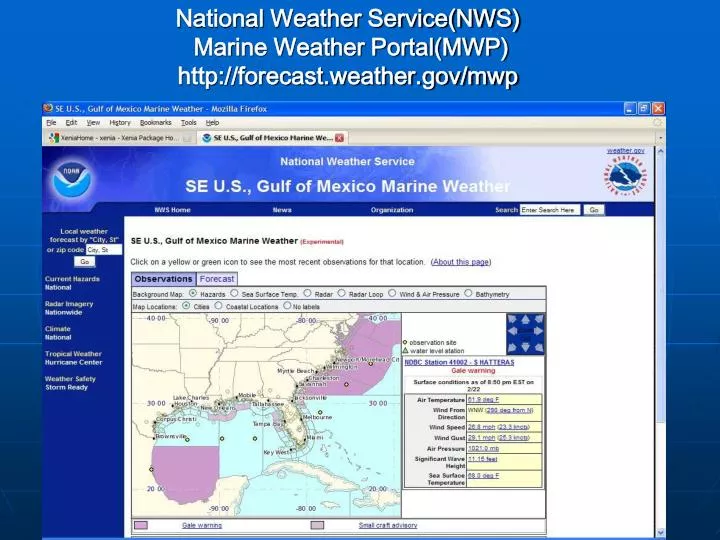Screen dimensions: 720x540
Task: Open the Tools menu
Action: click(x=188, y=123)
